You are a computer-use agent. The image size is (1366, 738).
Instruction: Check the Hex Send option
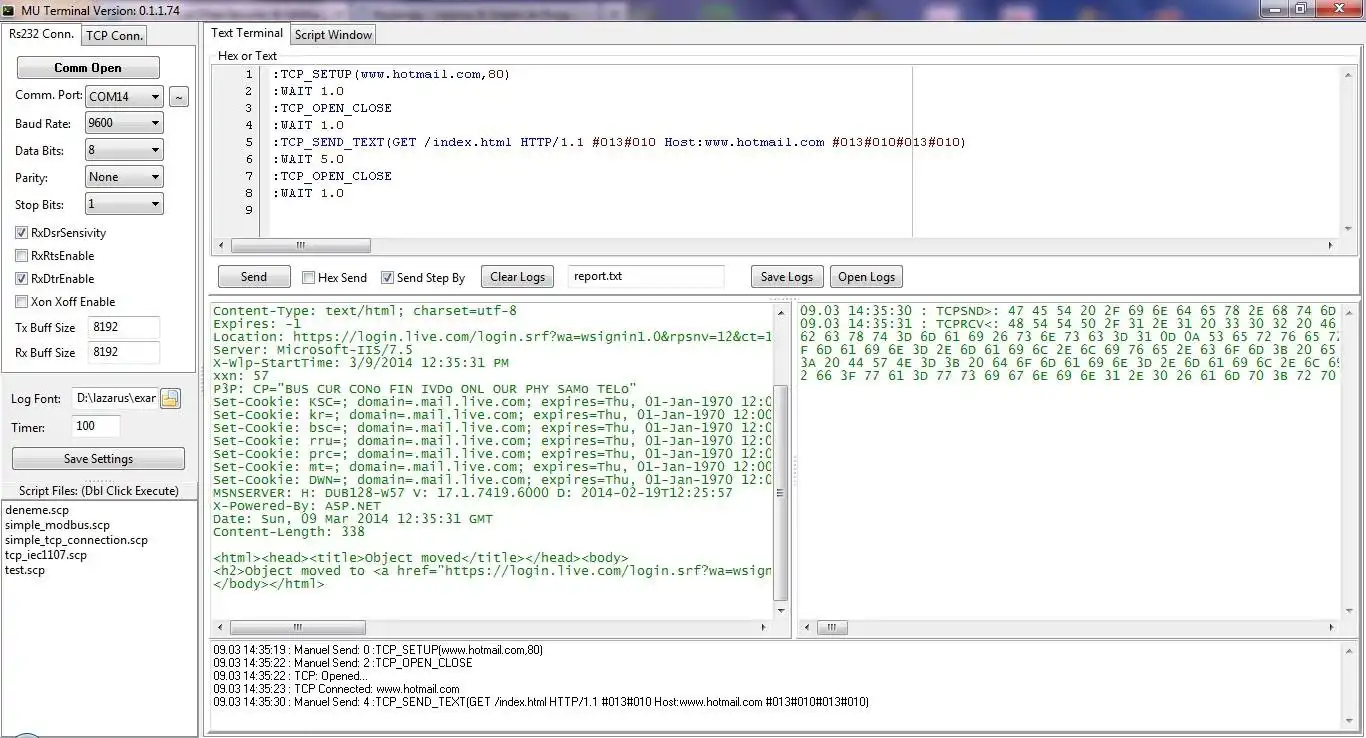308,278
